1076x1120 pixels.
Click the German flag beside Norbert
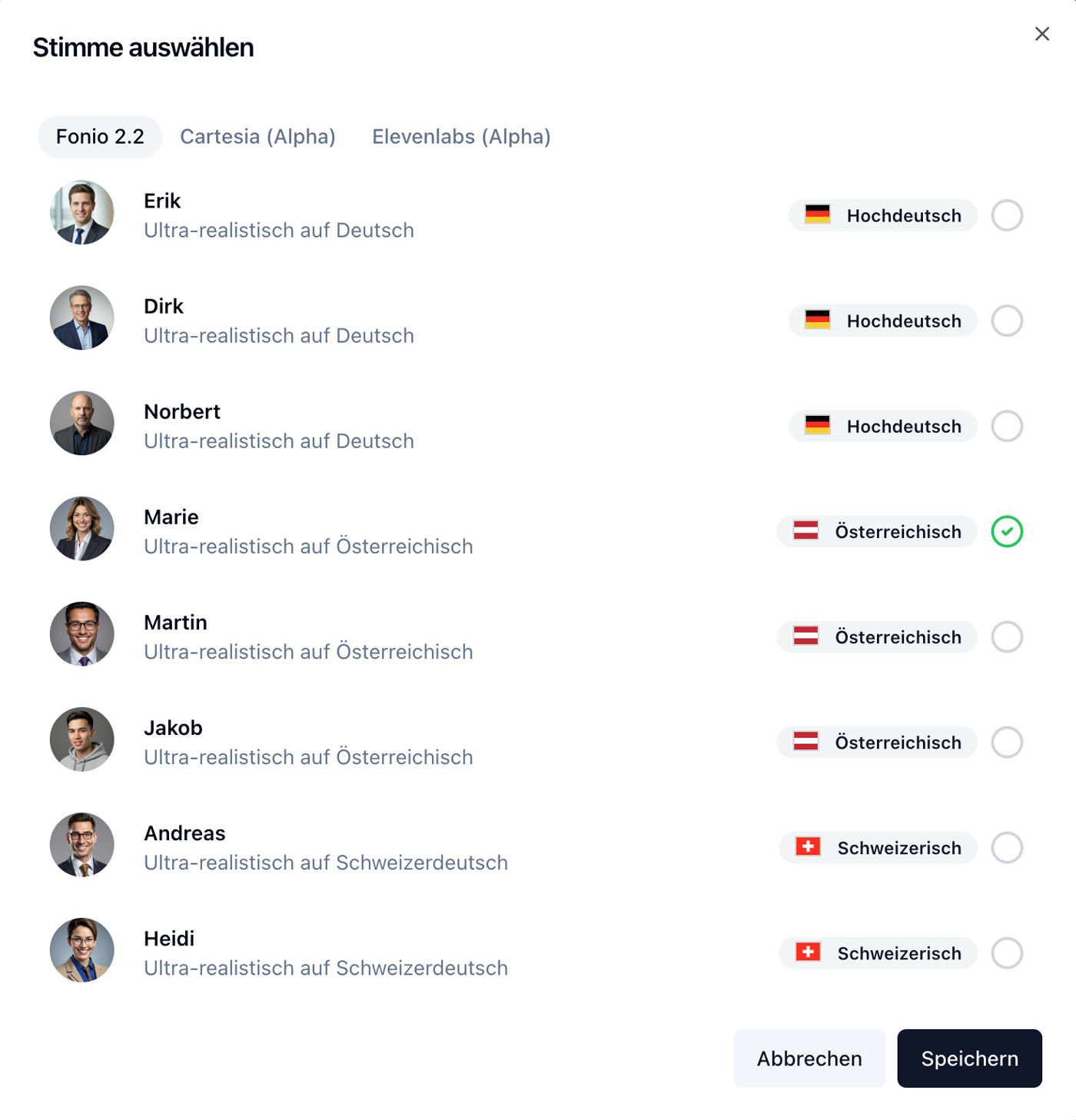[x=818, y=426]
